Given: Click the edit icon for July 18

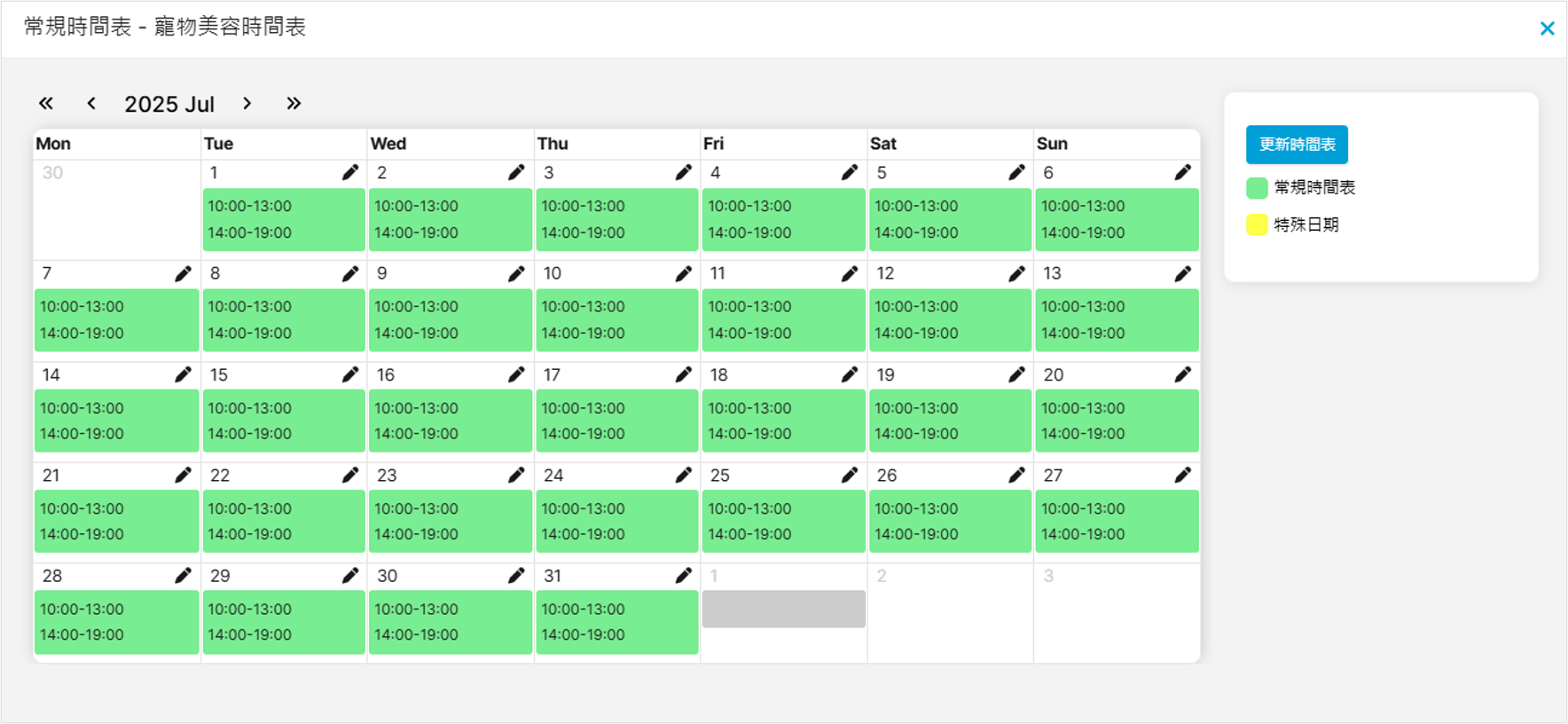Looking at the screenshot, I should pos(849,374).
